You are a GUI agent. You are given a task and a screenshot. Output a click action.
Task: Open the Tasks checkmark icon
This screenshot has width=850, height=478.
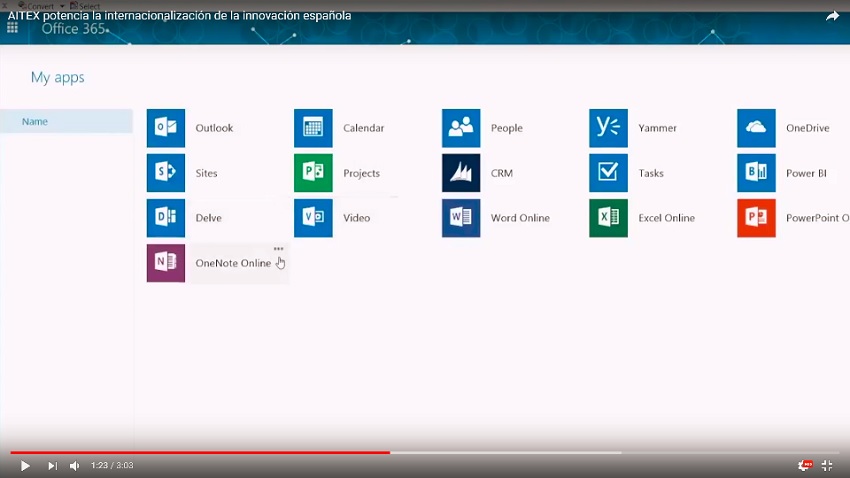coord(608,173)
